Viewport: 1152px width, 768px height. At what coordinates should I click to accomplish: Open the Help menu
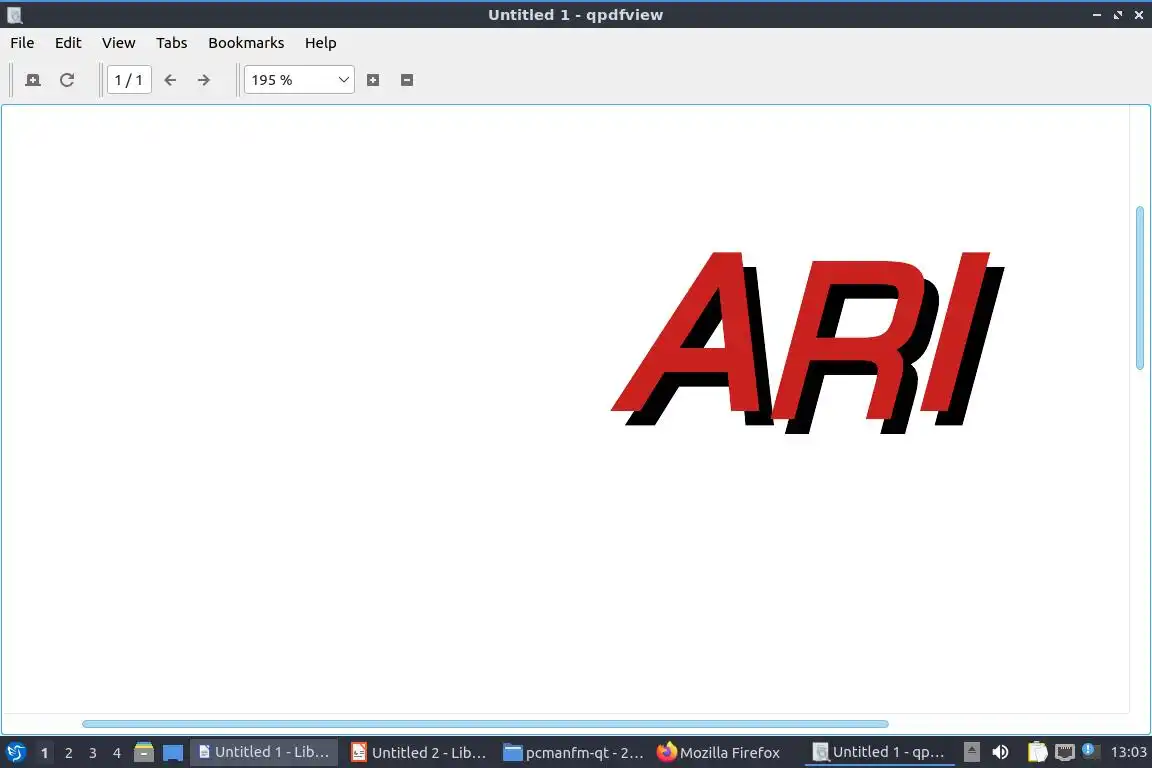coord(320,43)
